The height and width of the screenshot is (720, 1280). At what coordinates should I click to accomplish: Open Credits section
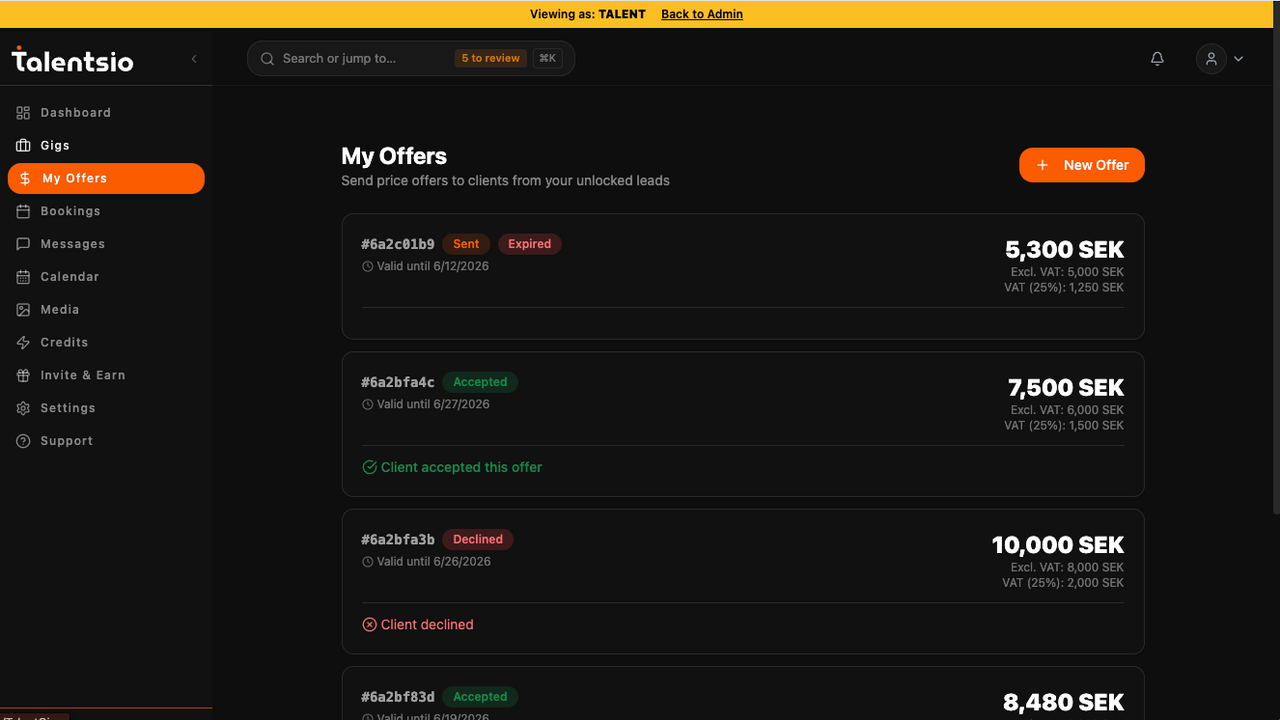pos(106,343)
